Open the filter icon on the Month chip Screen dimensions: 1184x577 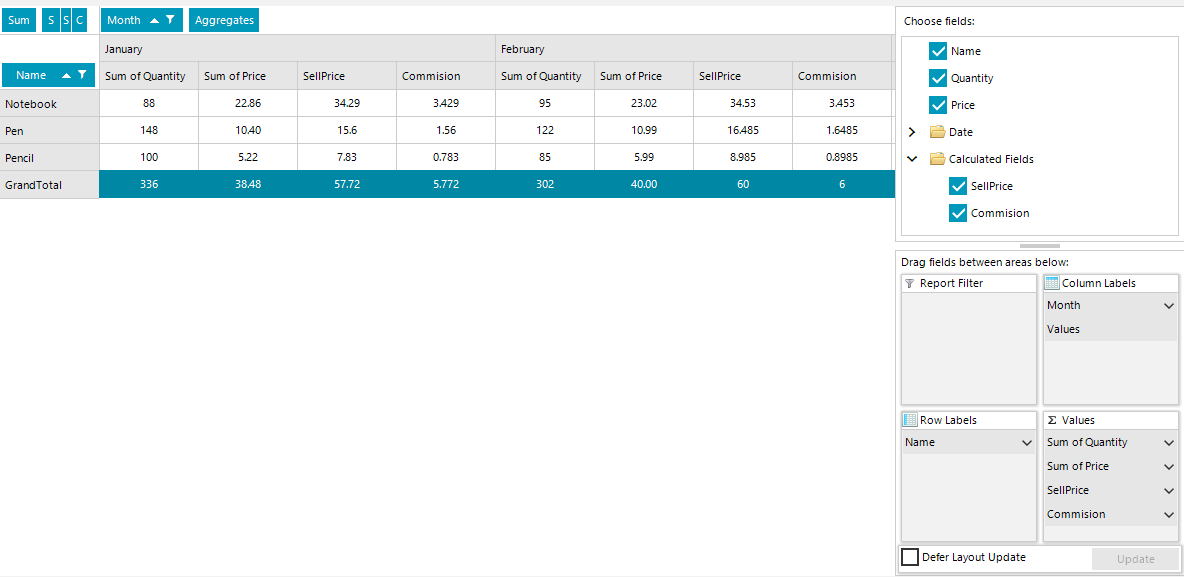[170, 20]
